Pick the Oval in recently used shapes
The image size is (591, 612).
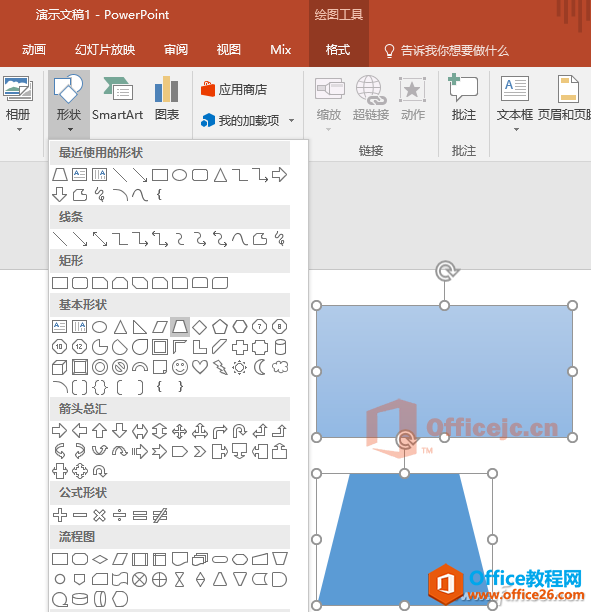click(180, 175)
